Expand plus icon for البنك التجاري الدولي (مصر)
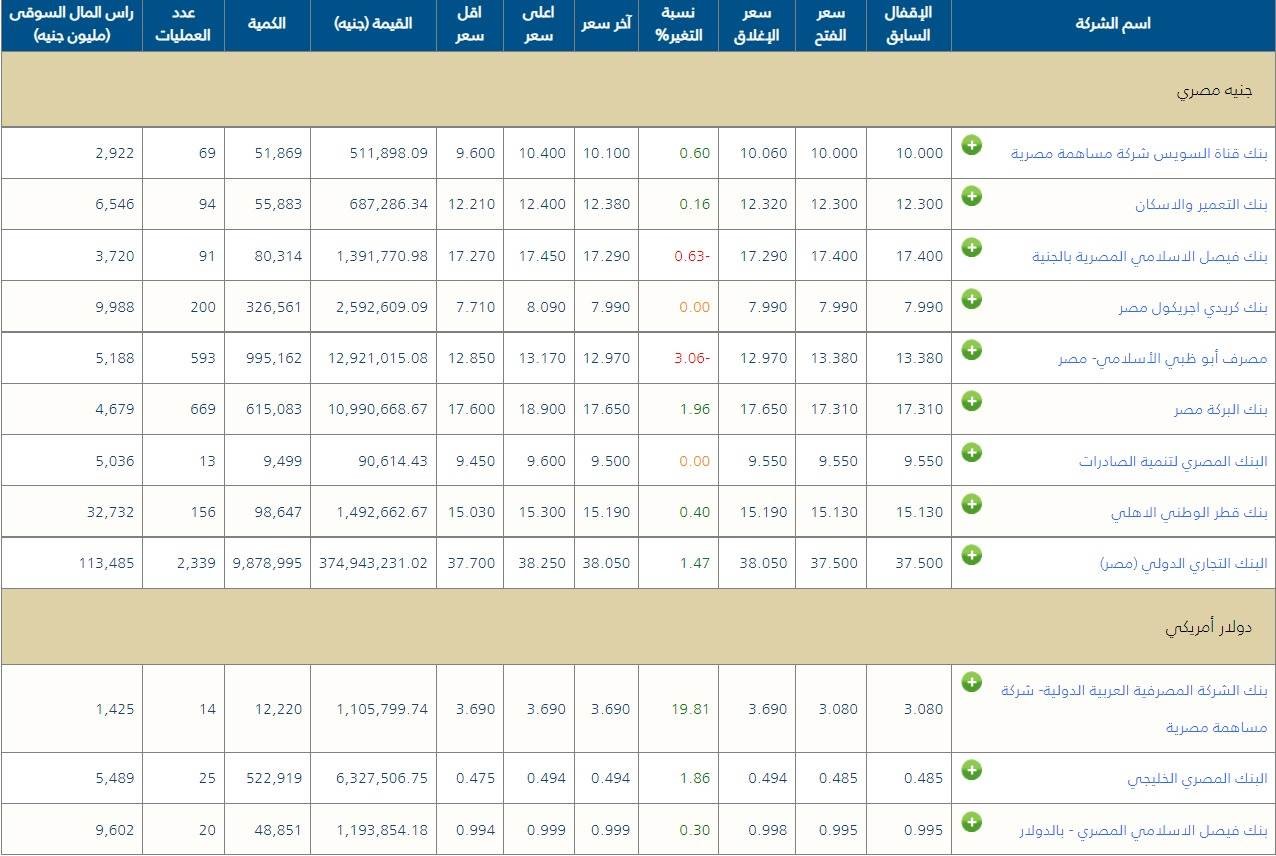The height and width of the screenshot is (856, 1276). pos(971,554)
